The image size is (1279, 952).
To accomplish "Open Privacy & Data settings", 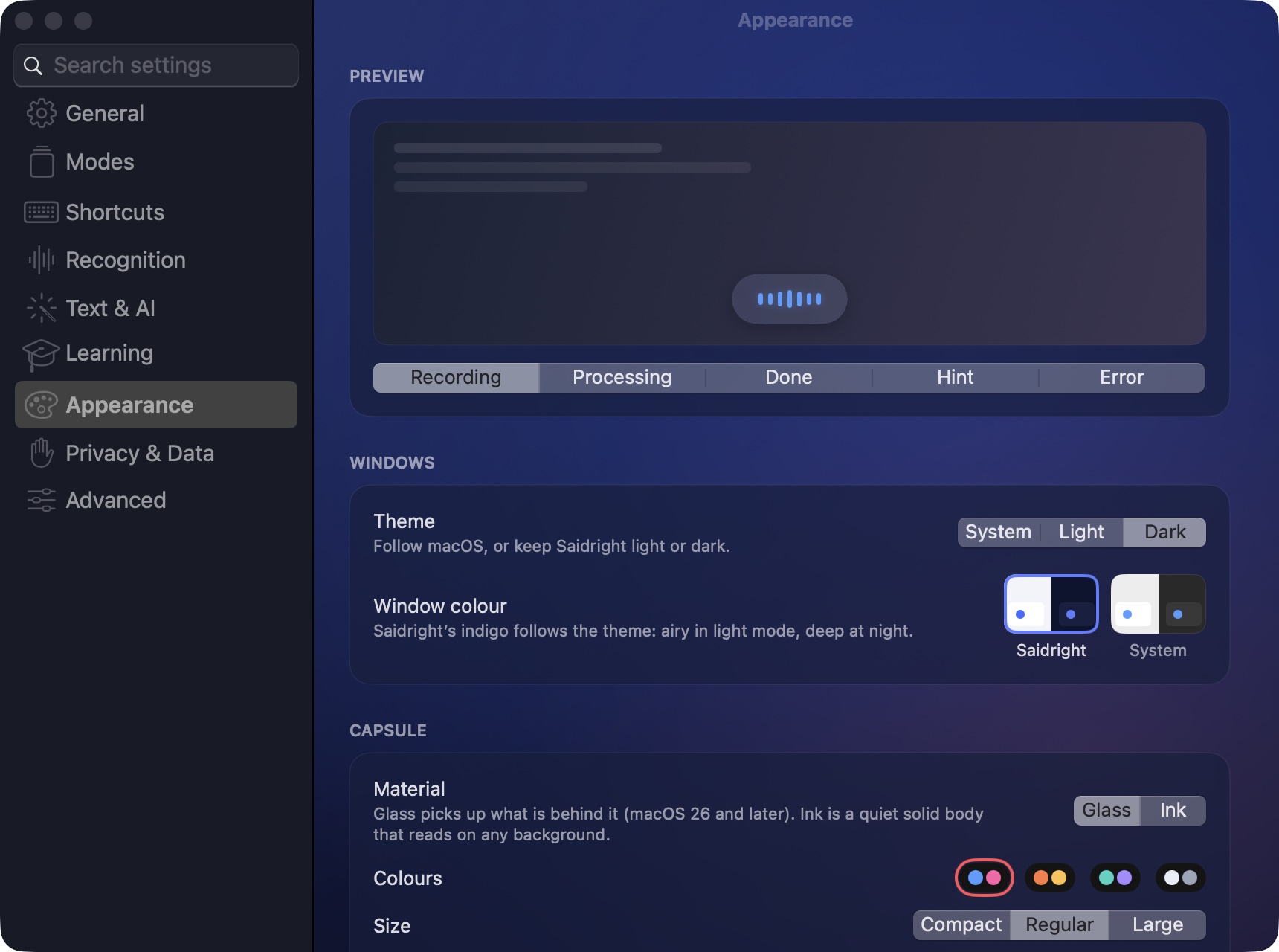I will (156, 453).
